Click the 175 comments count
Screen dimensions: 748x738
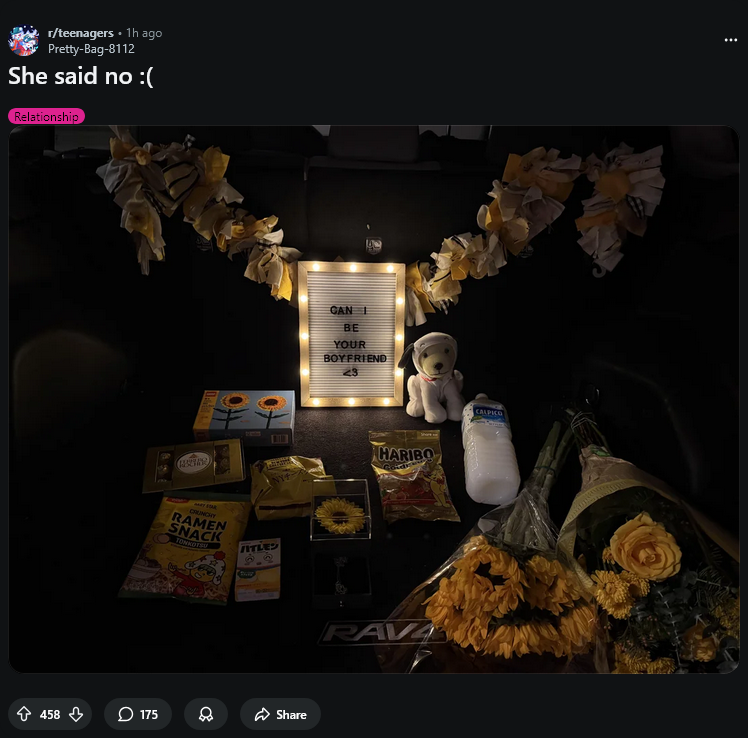click(x=149, y=715)
